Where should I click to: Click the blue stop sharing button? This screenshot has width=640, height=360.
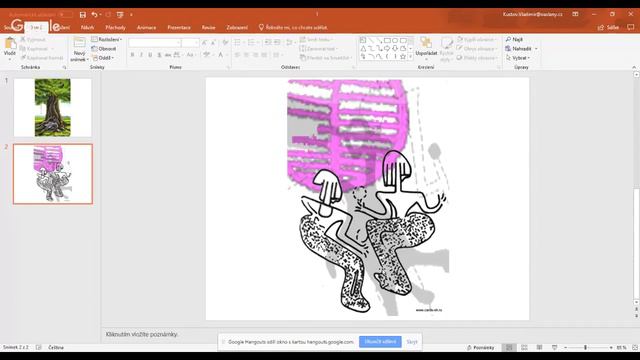coord(380,342)
